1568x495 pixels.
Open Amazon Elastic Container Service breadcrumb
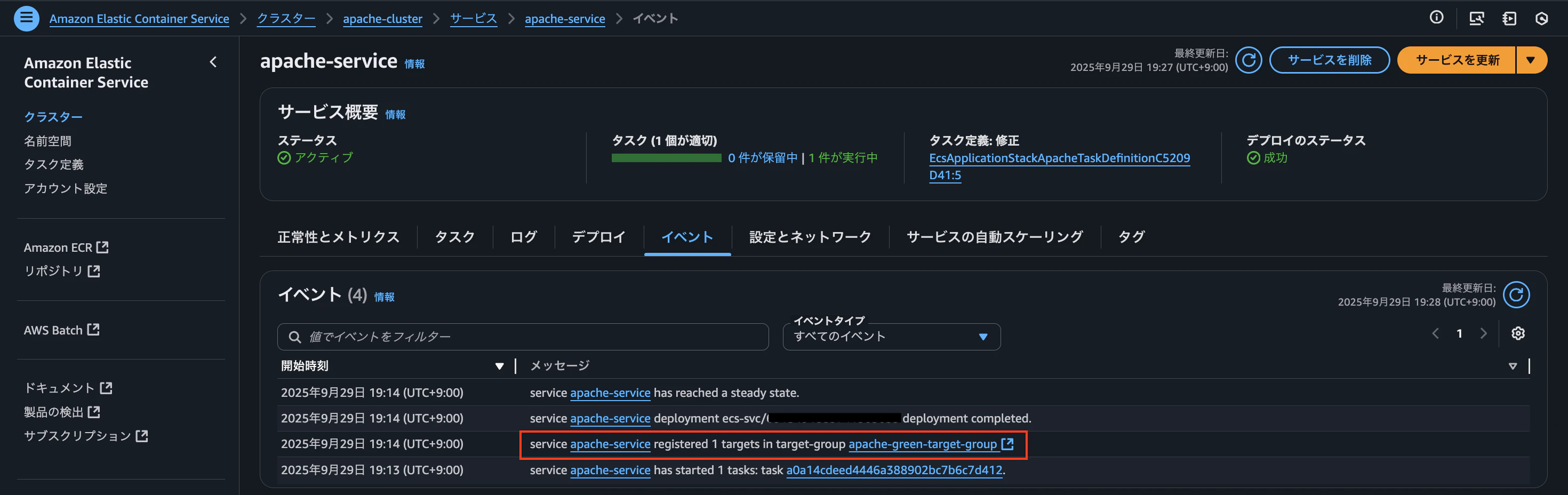coord(139,18)
